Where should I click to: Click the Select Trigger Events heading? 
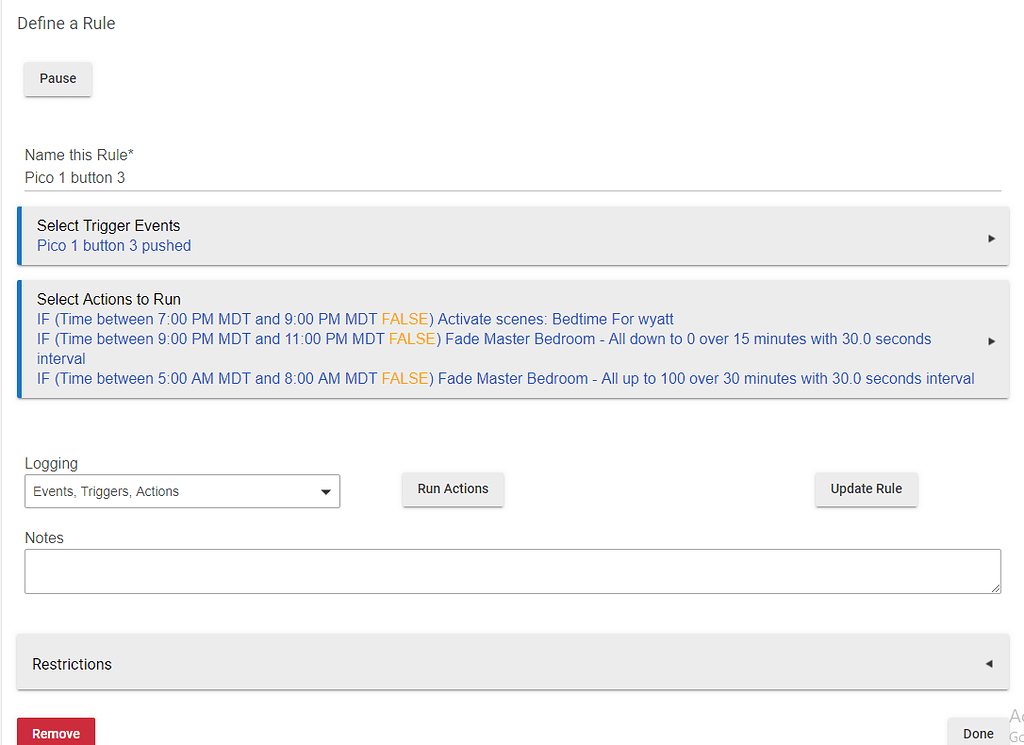pos(108,226)
